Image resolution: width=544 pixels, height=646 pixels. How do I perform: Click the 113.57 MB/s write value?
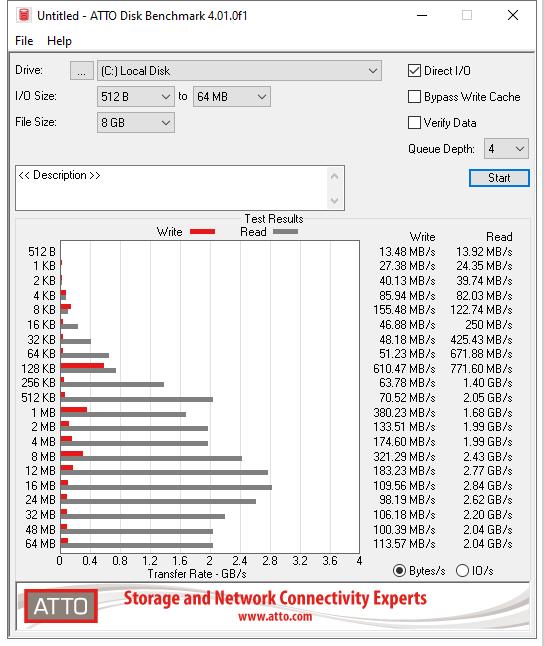pyautogui.click(x=404, y=544)
